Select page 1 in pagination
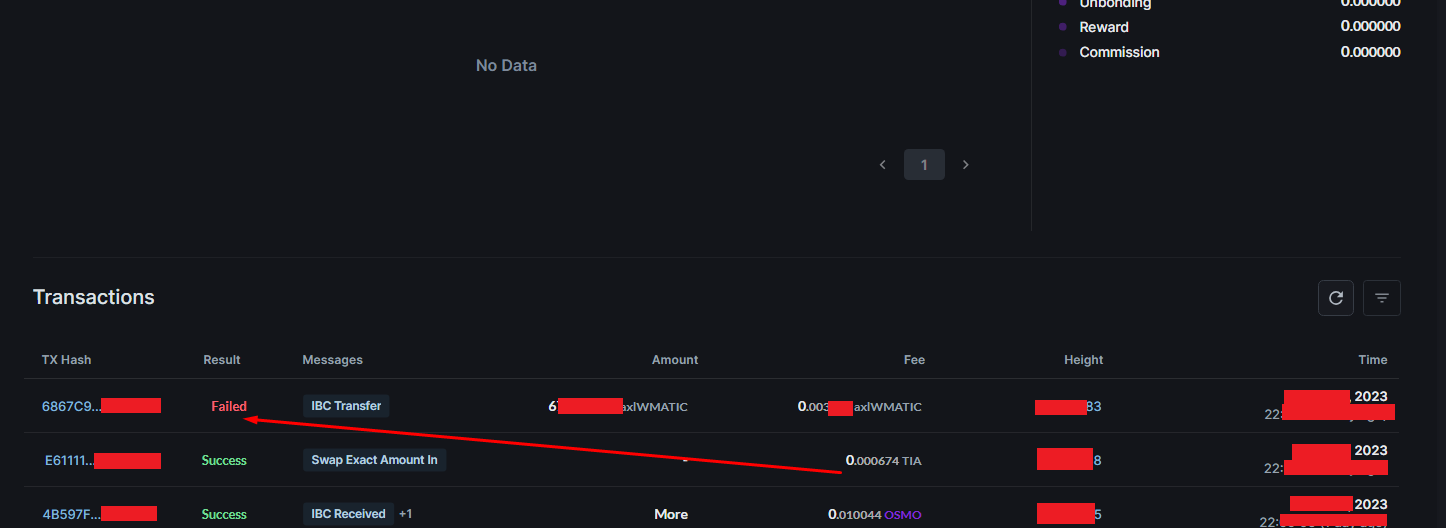 coord(924,164)
